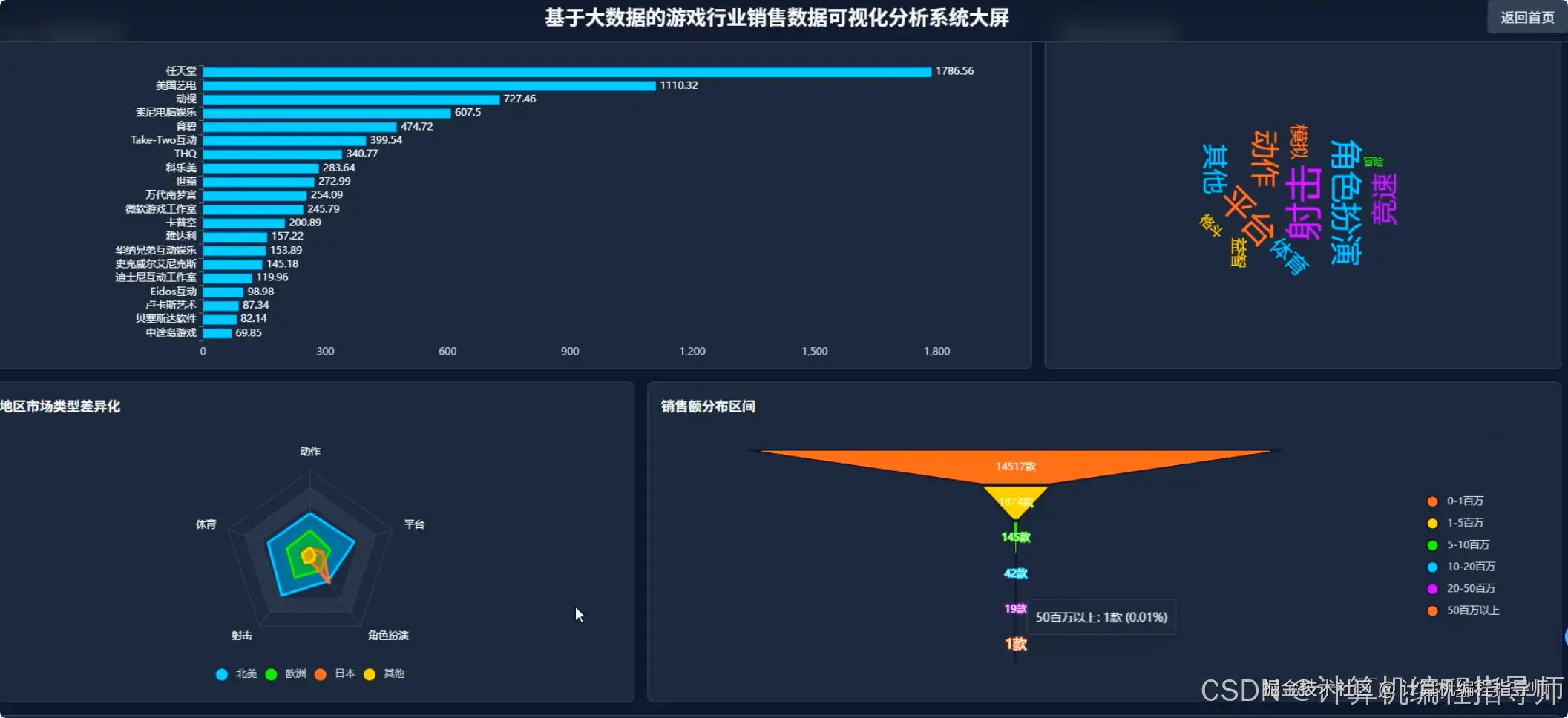1568x718 pixels.
Task: Click the yellow 1874款 funnel segment
Action: click(x=1015, y=501)
